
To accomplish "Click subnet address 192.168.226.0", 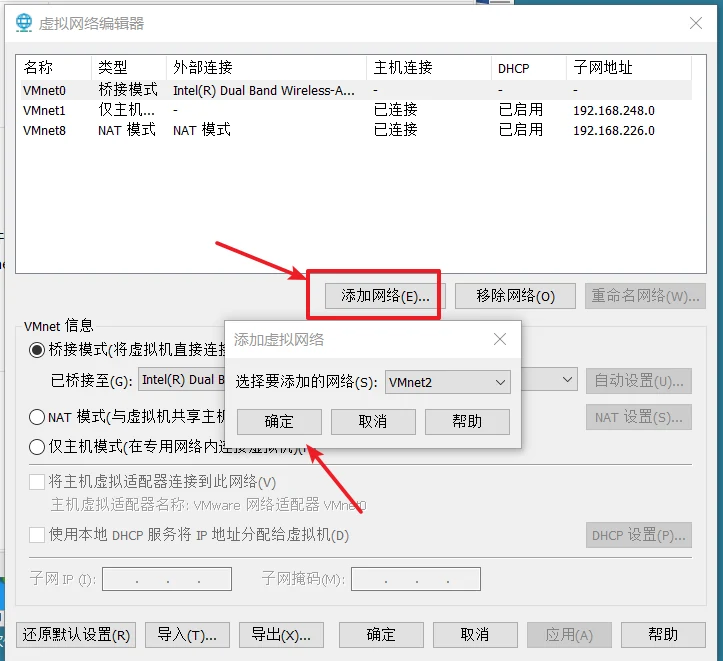I will pos(614,130).
